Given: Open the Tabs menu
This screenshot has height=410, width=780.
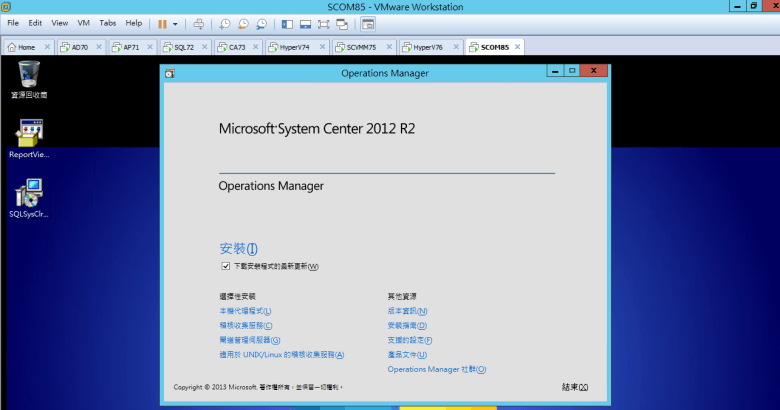Looking at the screenshot, I should point(107,22).
